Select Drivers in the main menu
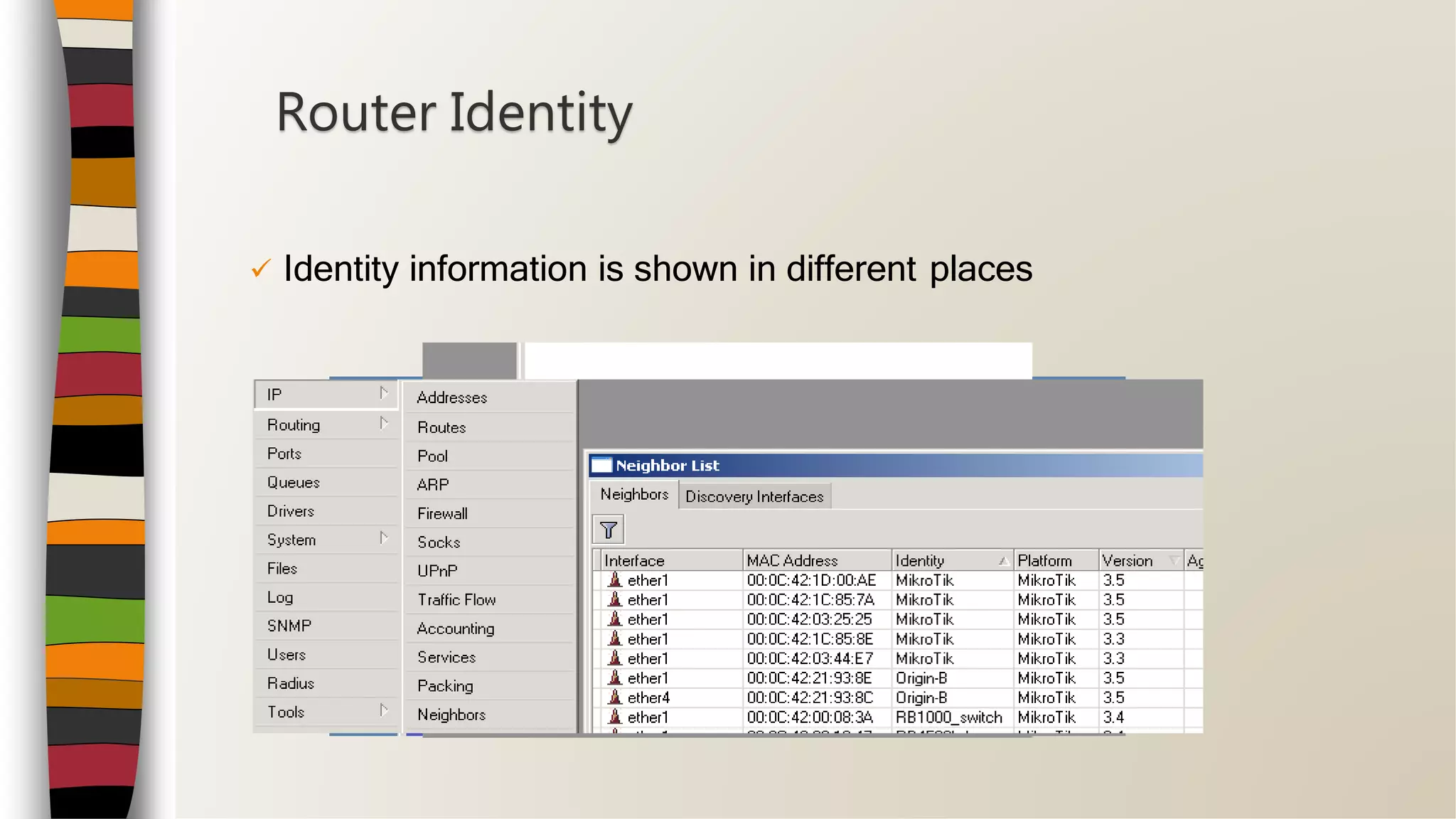 pos(326,511)
